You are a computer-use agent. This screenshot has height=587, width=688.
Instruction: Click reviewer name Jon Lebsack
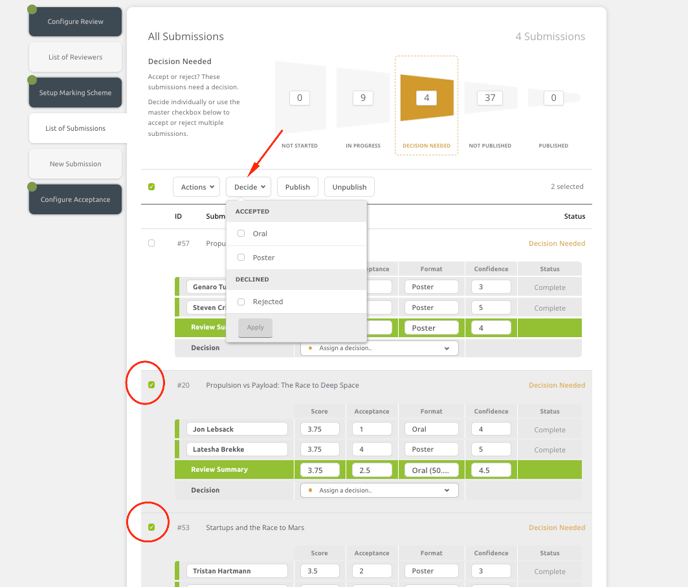[x=236, y=429]
